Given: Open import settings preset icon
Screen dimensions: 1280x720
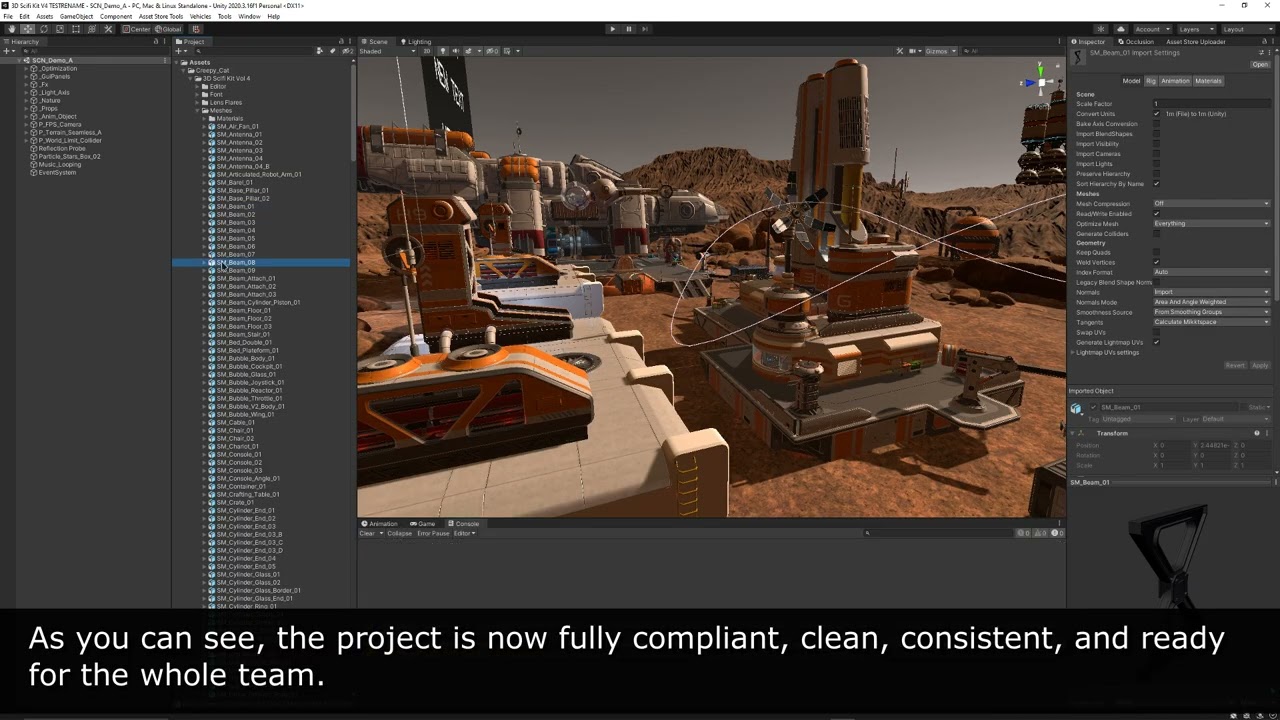Looking at the screenshot, I should pyautogui.click(x=1261, y=52).
